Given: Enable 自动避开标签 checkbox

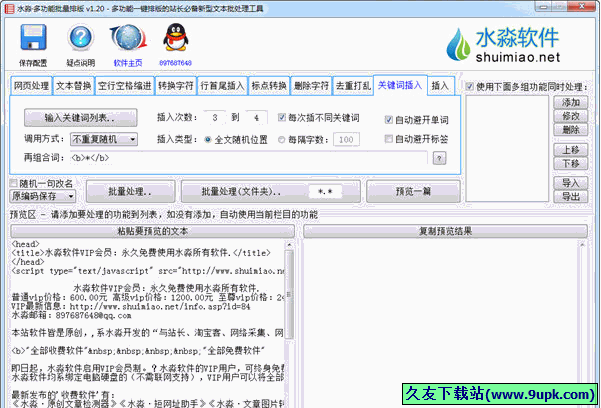Looking at the screenshot, I should (x=388, y=138).
